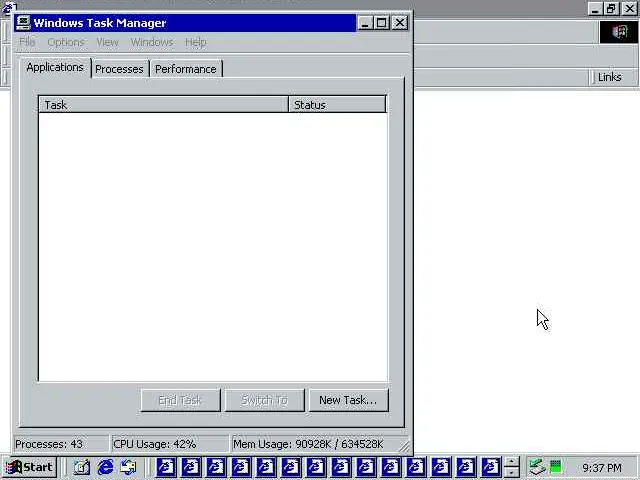Viewport: 640px width, 480px height.
Task: Open the Start menu
Action: pos(29,467)
